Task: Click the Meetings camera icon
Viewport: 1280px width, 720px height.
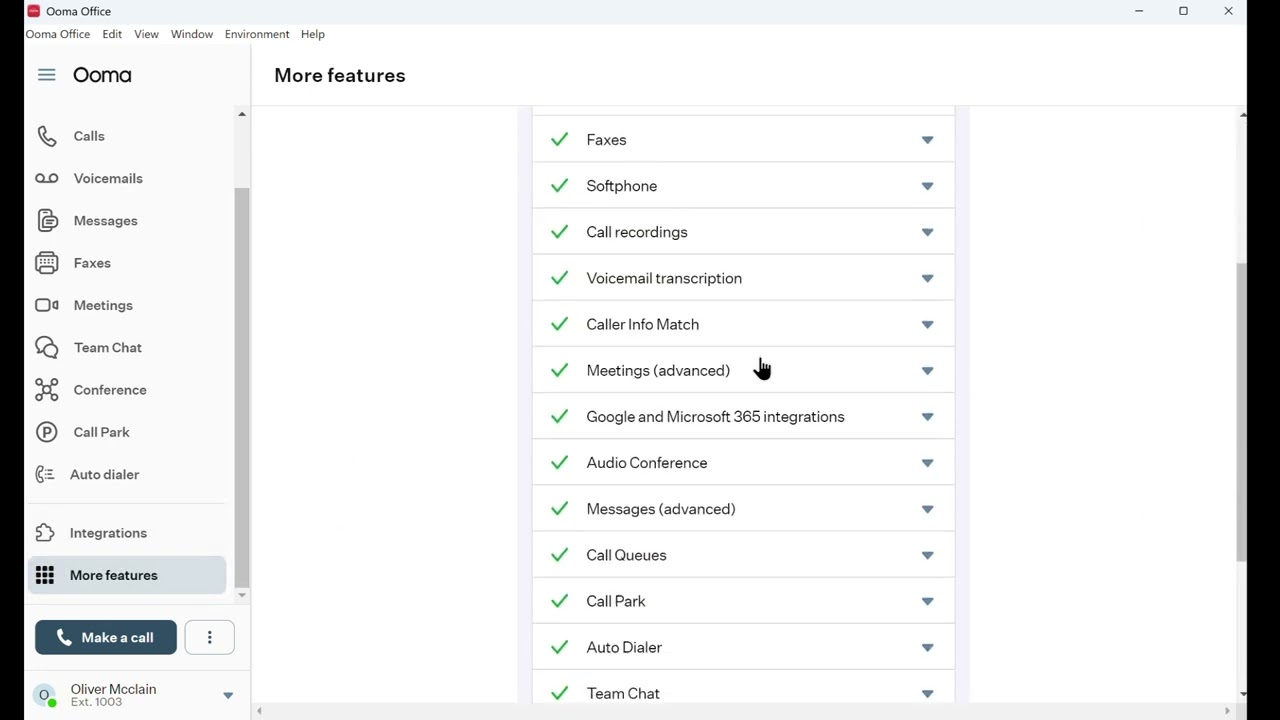Action: (47, 305)
